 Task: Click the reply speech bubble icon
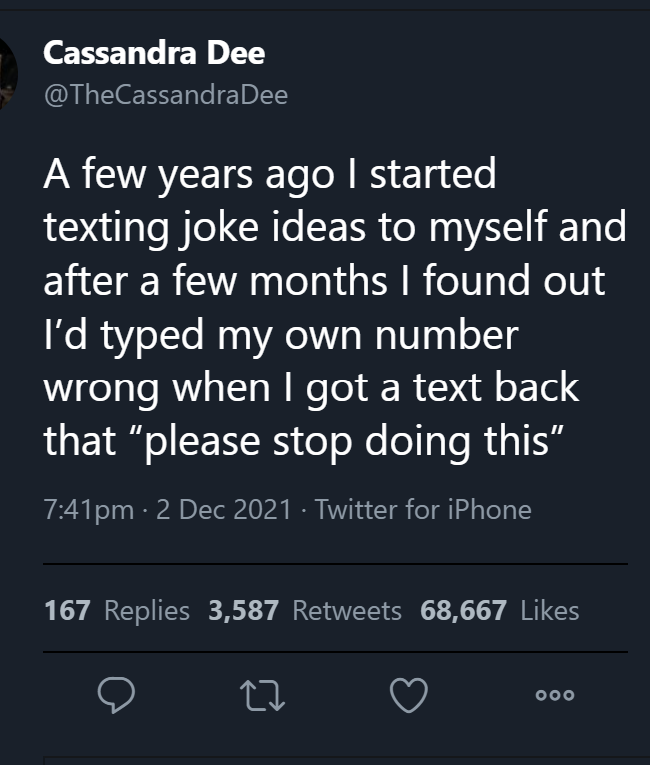115,694
